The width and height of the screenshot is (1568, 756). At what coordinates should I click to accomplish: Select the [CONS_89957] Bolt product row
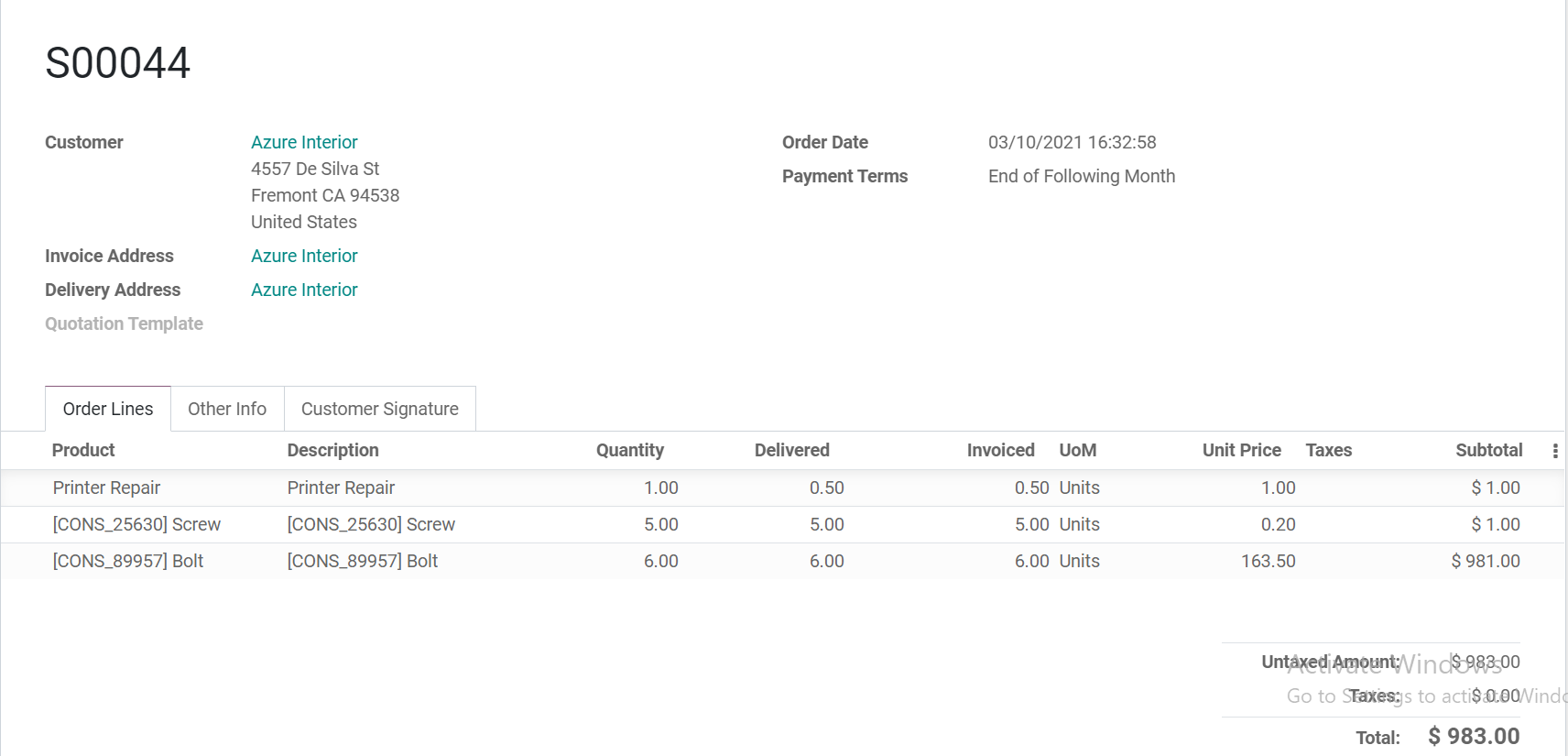click(128, 561)
